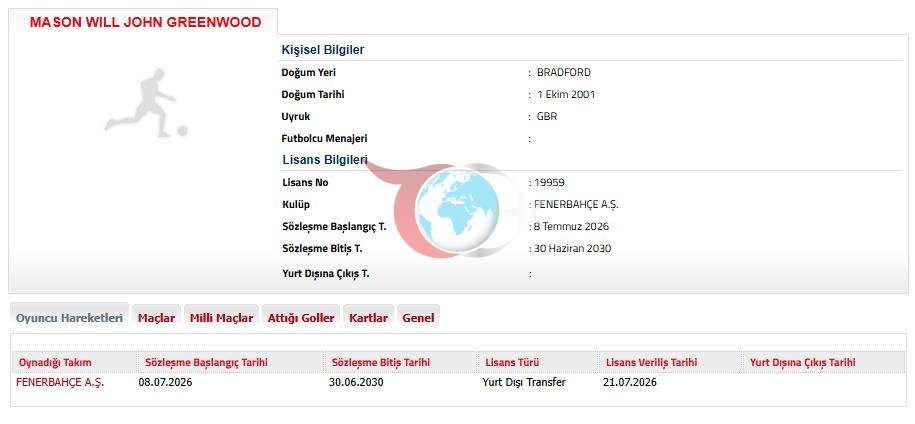Click the table cell 08.07.2026
This screenshot has width=915, height=424.
pyautogui.click(x=165, y=383)
